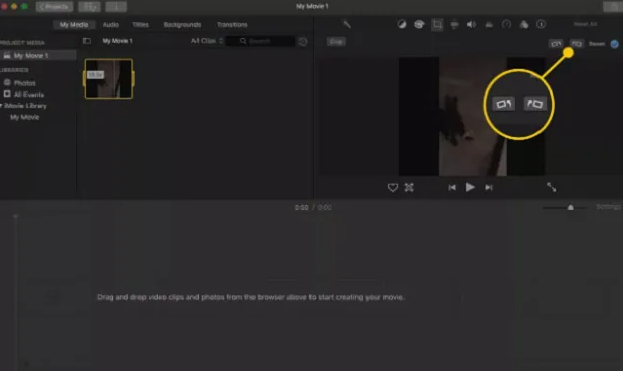Select the video clip thumbnail in browser
Image resolution: width=623 pixels, height=371 pixels.
(x=108, y=79)
